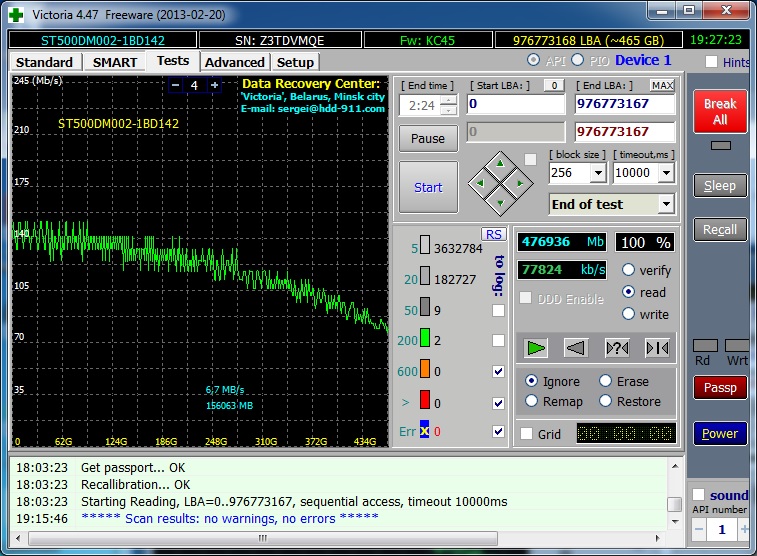Image resolution: width=757 pixels, height=556 pixels.
Task: Click the backward scan arrow icon
Action: point(576,348)
